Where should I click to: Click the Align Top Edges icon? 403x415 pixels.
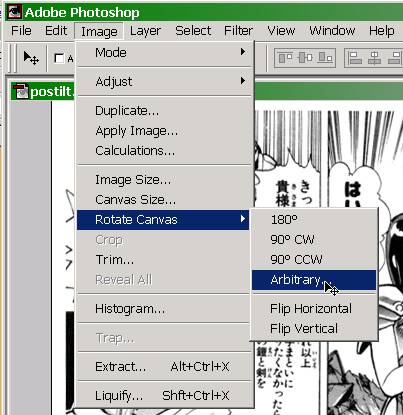tap(285, 58)
